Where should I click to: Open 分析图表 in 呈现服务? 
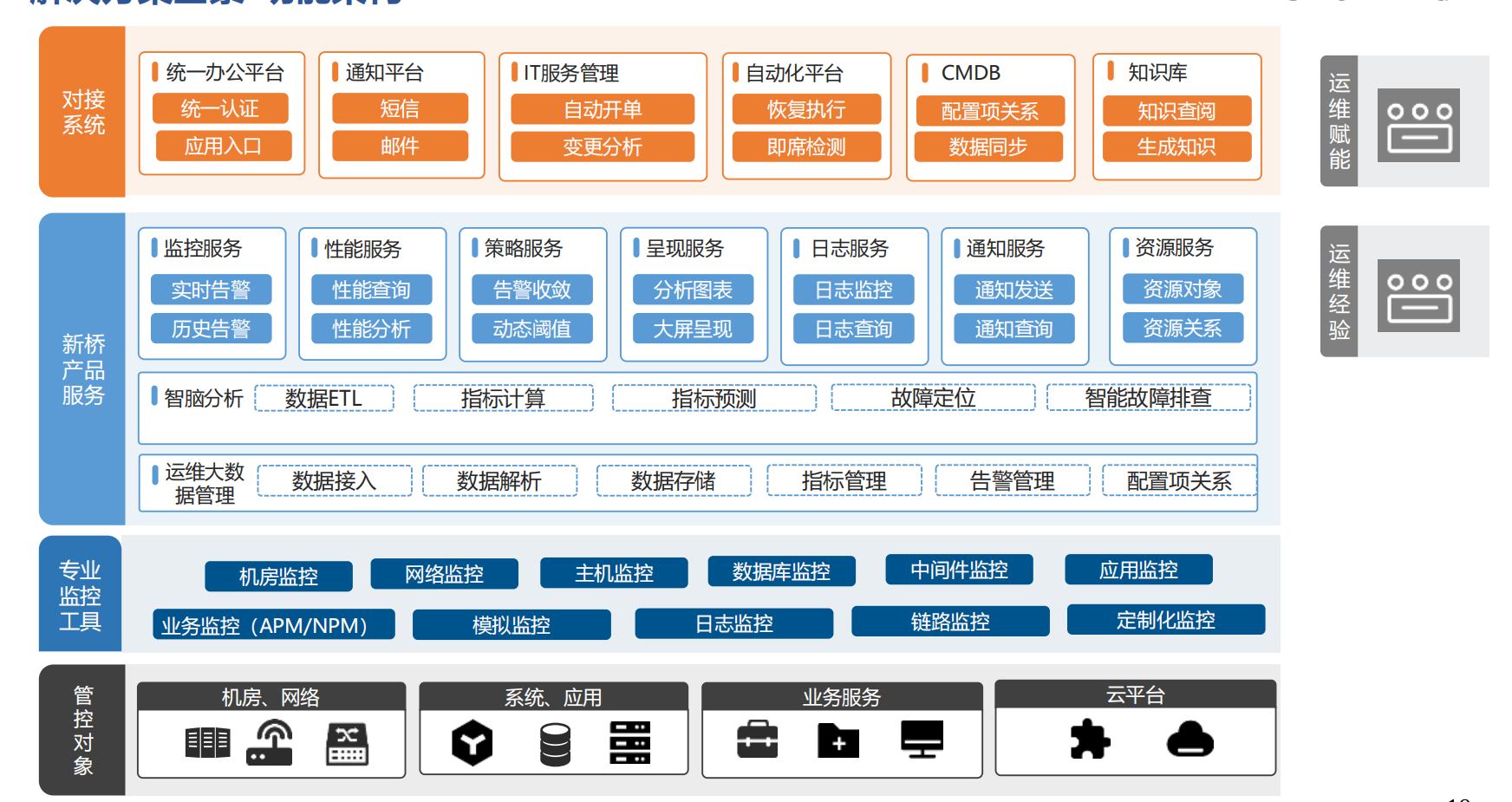pyautogui.click(x=693, y=290)
